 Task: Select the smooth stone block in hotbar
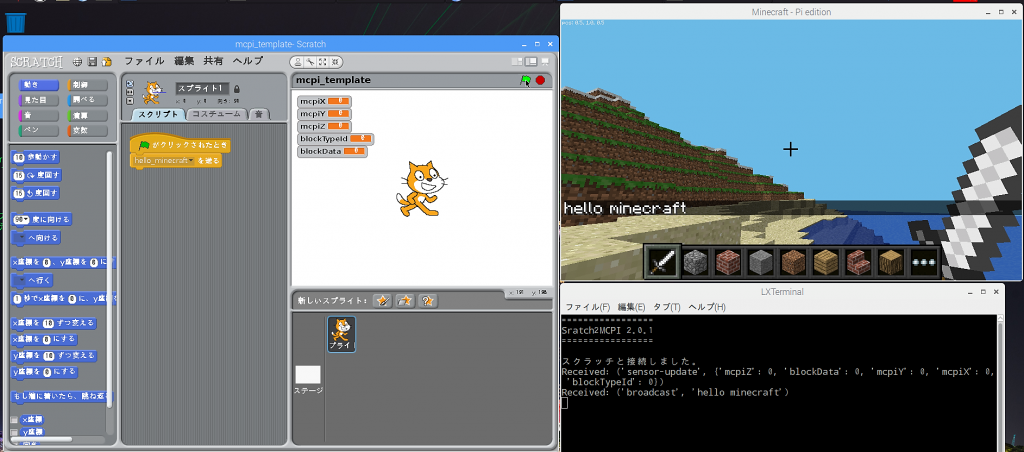[761, 263]
